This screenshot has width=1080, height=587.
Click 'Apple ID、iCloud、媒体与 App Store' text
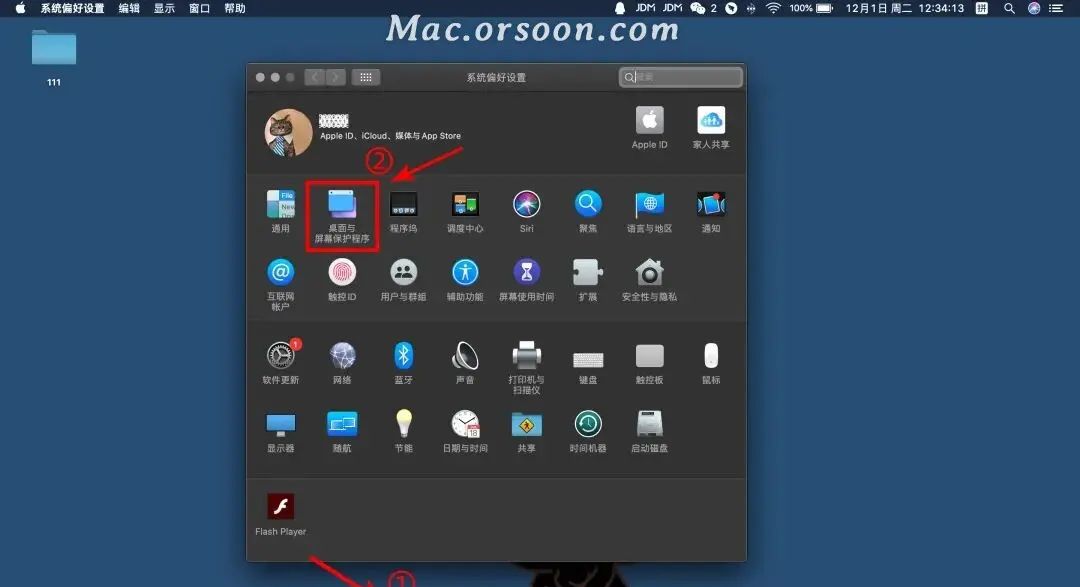(390, 136)
